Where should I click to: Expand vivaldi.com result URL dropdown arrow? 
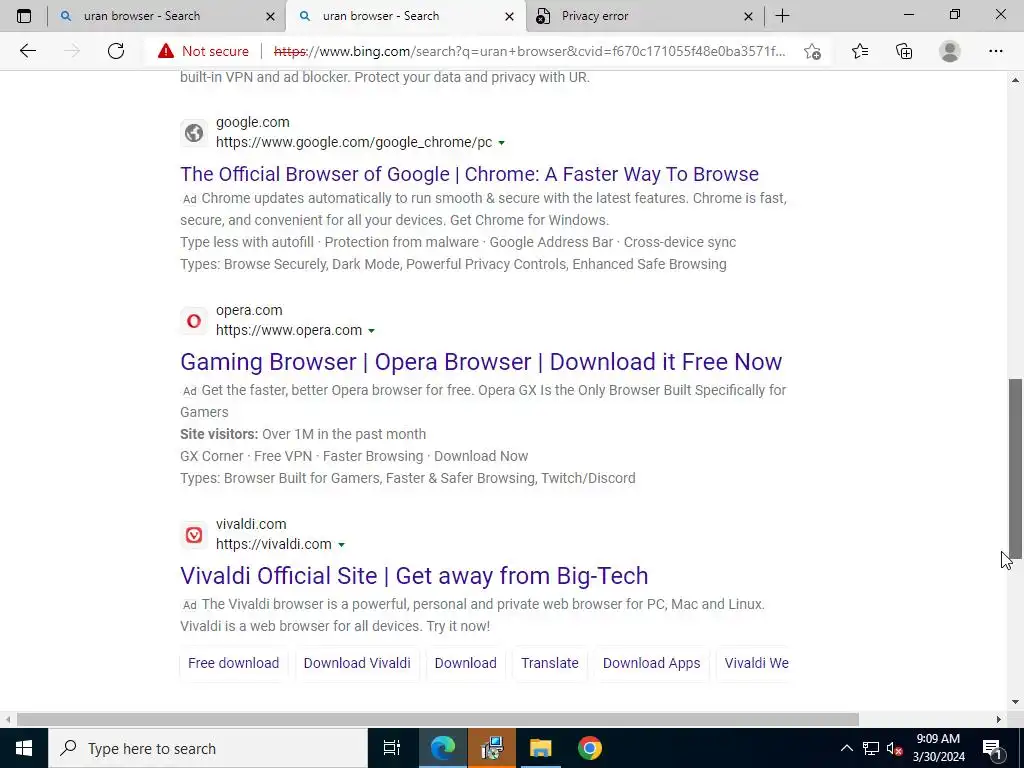click(341, 545)
